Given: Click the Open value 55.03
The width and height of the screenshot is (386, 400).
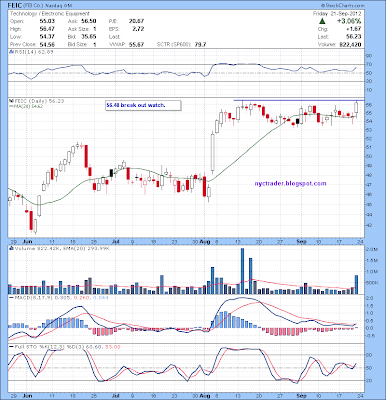Looking at the screenshot, I should tap(47, 21).
